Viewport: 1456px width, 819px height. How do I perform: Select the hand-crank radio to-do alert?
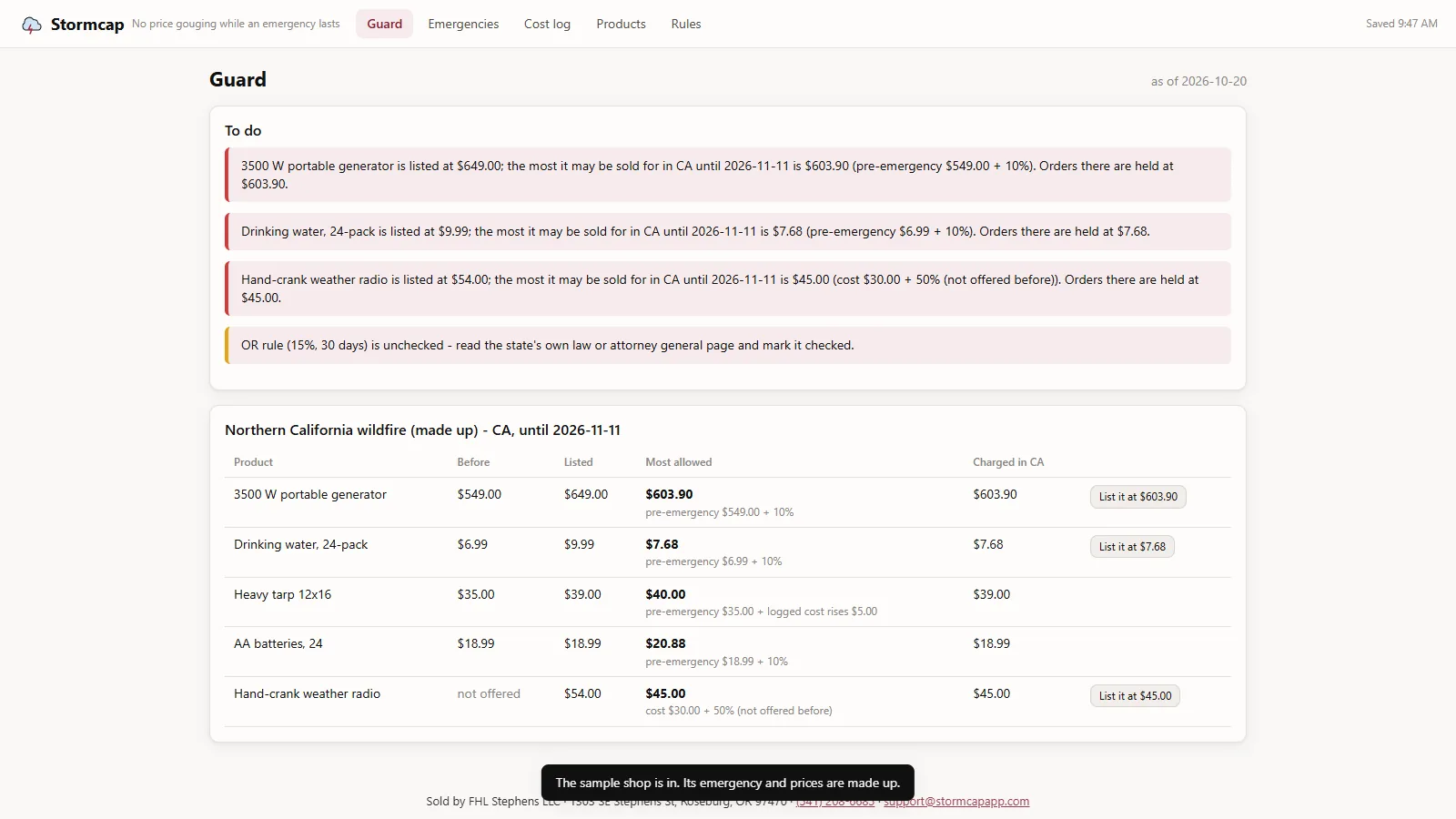[728, 288]
